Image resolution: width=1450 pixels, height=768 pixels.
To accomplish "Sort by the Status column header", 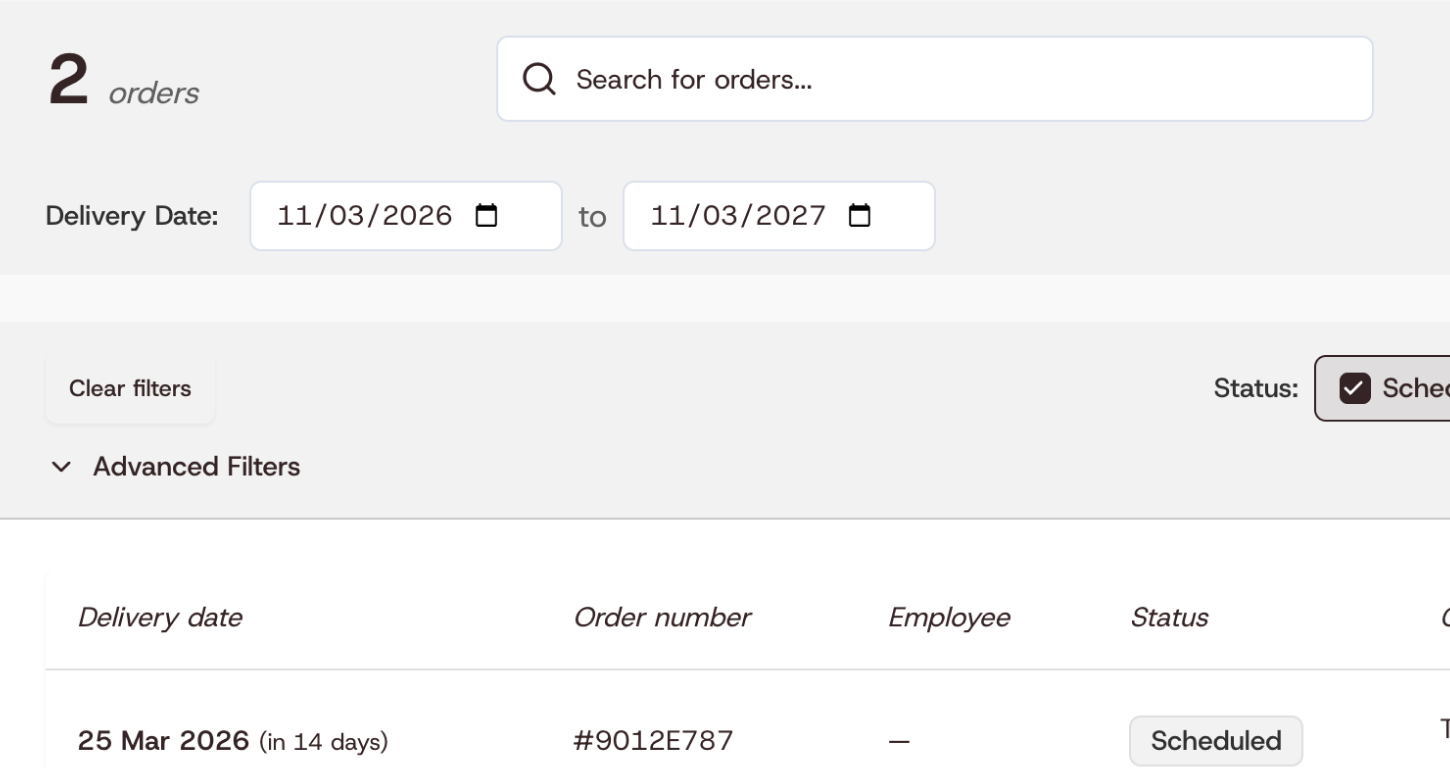I will coord(1169,618).
